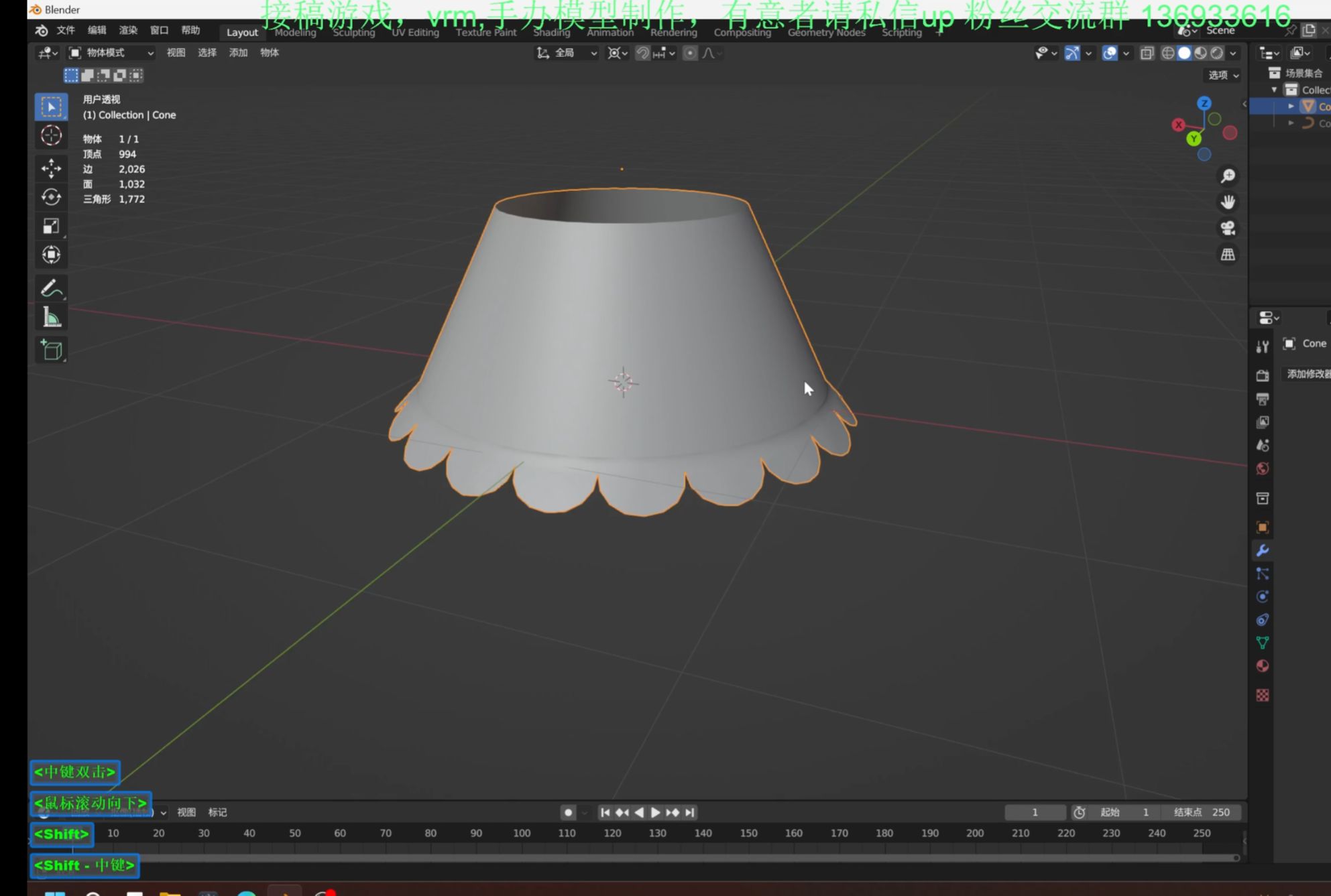The image size is (1331, 896).
Task: Click the viewport zoom magnifier icon
Action: pos(1228,176)
